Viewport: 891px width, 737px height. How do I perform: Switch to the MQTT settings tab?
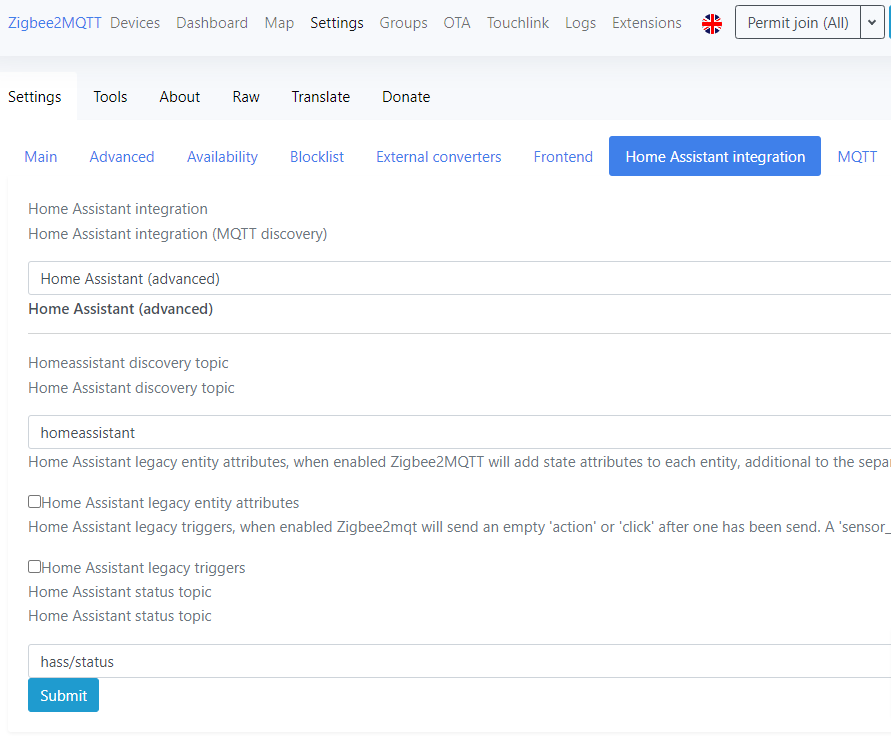(x=857, y=156)
